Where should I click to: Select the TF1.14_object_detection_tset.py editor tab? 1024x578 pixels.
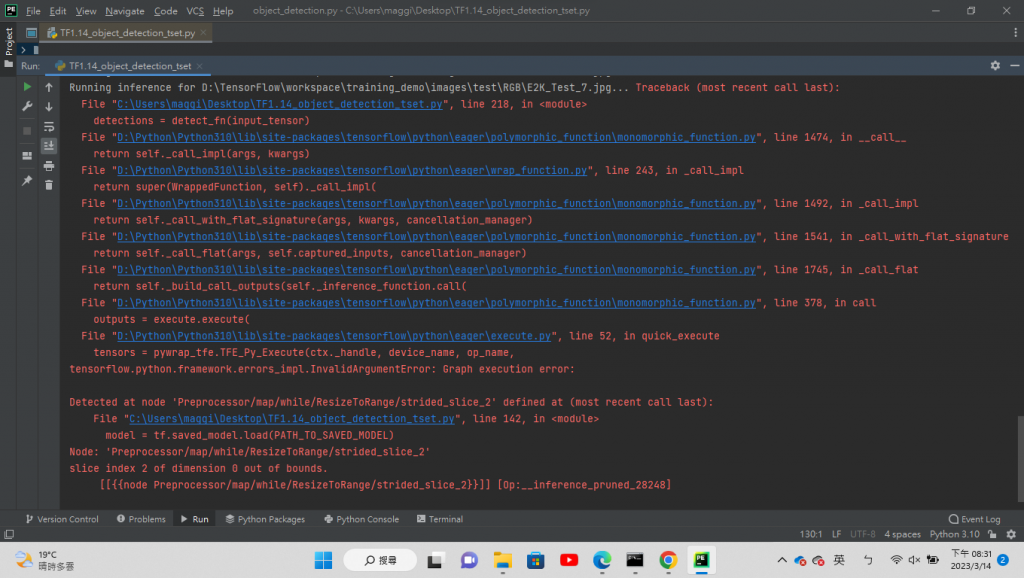[x=127, y=32]
